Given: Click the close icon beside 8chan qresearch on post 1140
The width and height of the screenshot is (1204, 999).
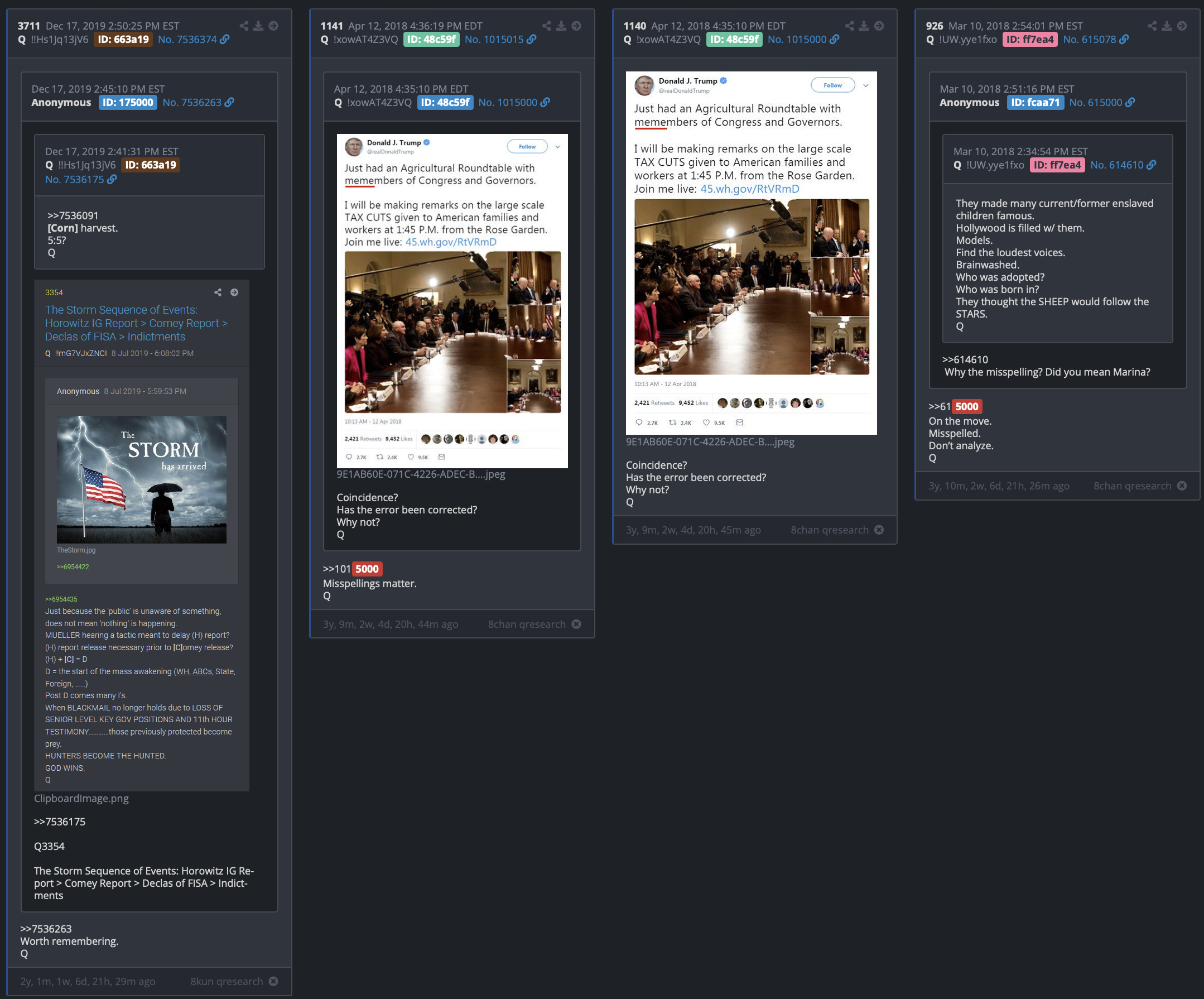Looking at the screenshot, I should click(x=879, y=530).
